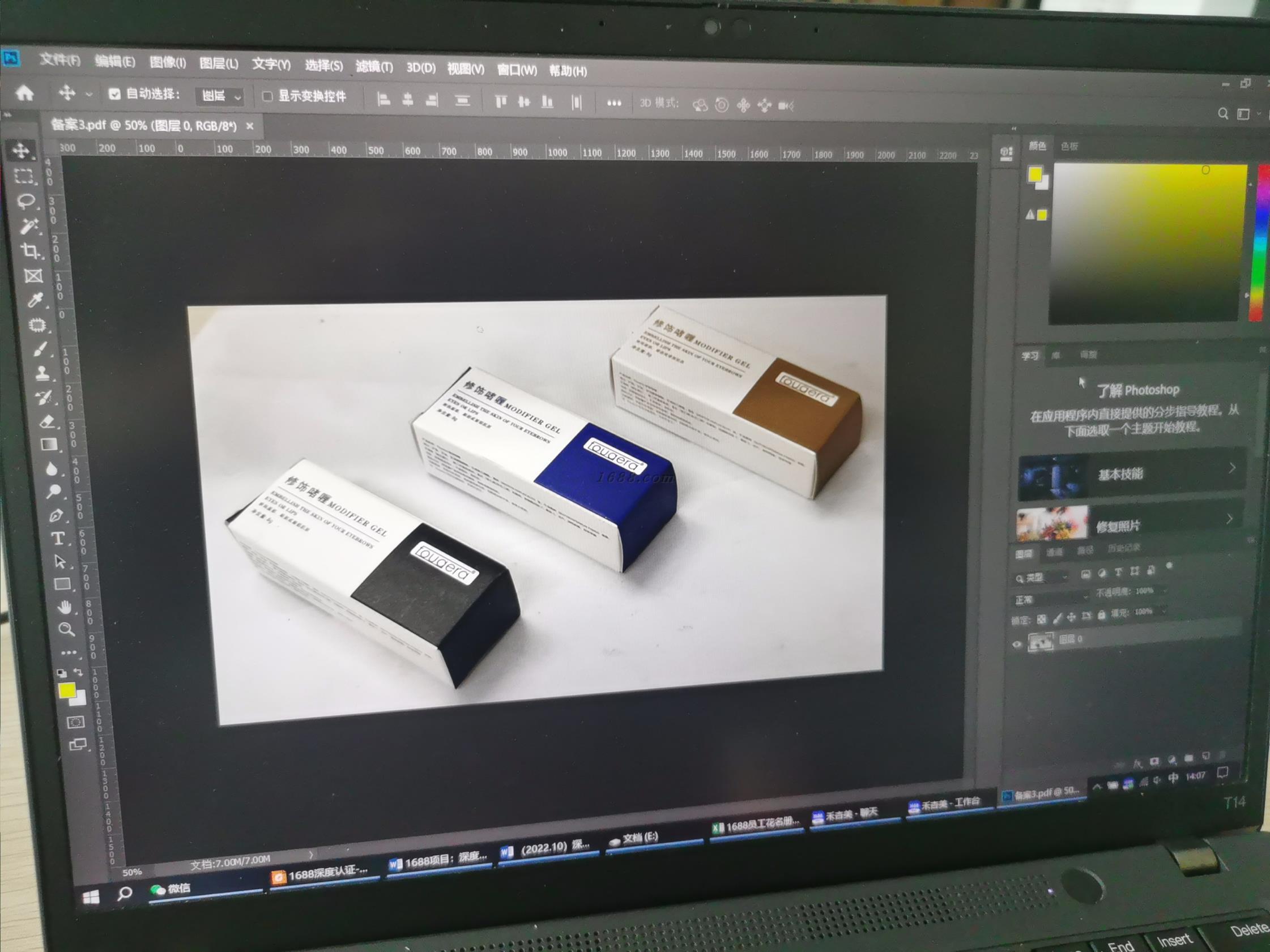
Task: Select the Zoom tool in toolbox
Action: 67,630
